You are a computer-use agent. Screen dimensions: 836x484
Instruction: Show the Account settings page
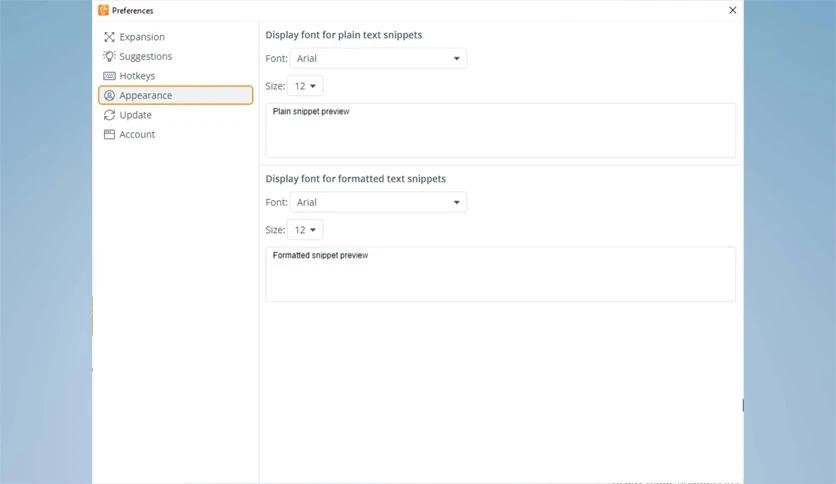[x=137, y=134]
